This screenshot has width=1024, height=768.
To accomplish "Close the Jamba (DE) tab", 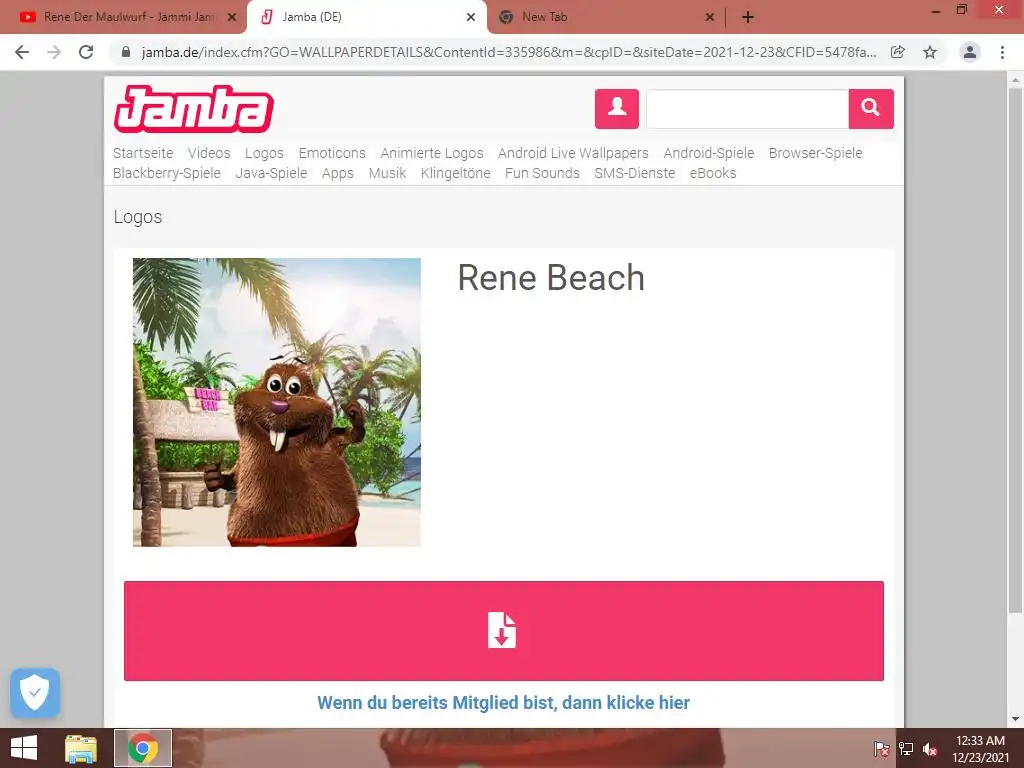I will [x=471, y=17].
